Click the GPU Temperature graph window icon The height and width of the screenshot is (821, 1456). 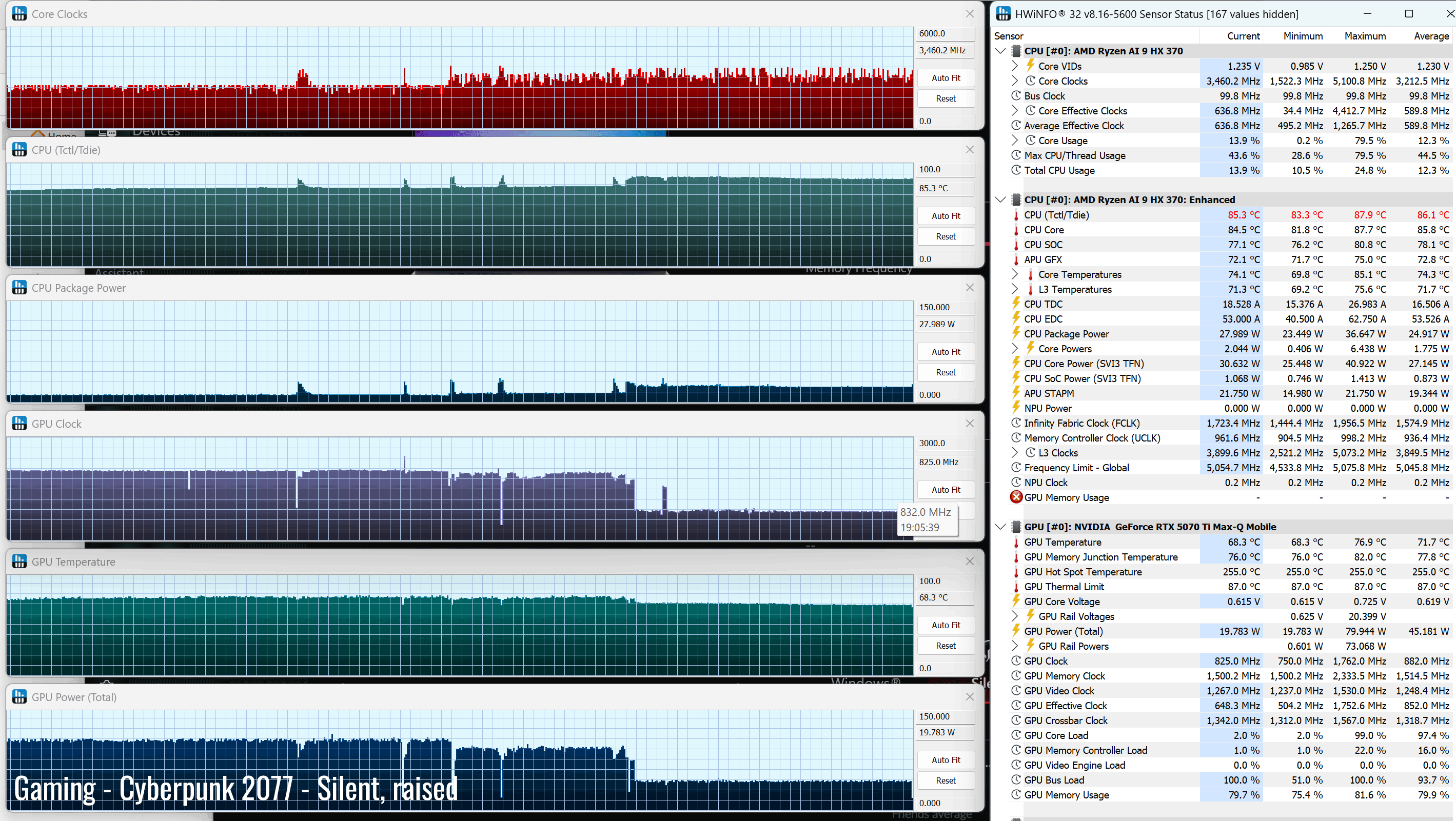coord(19,561)
